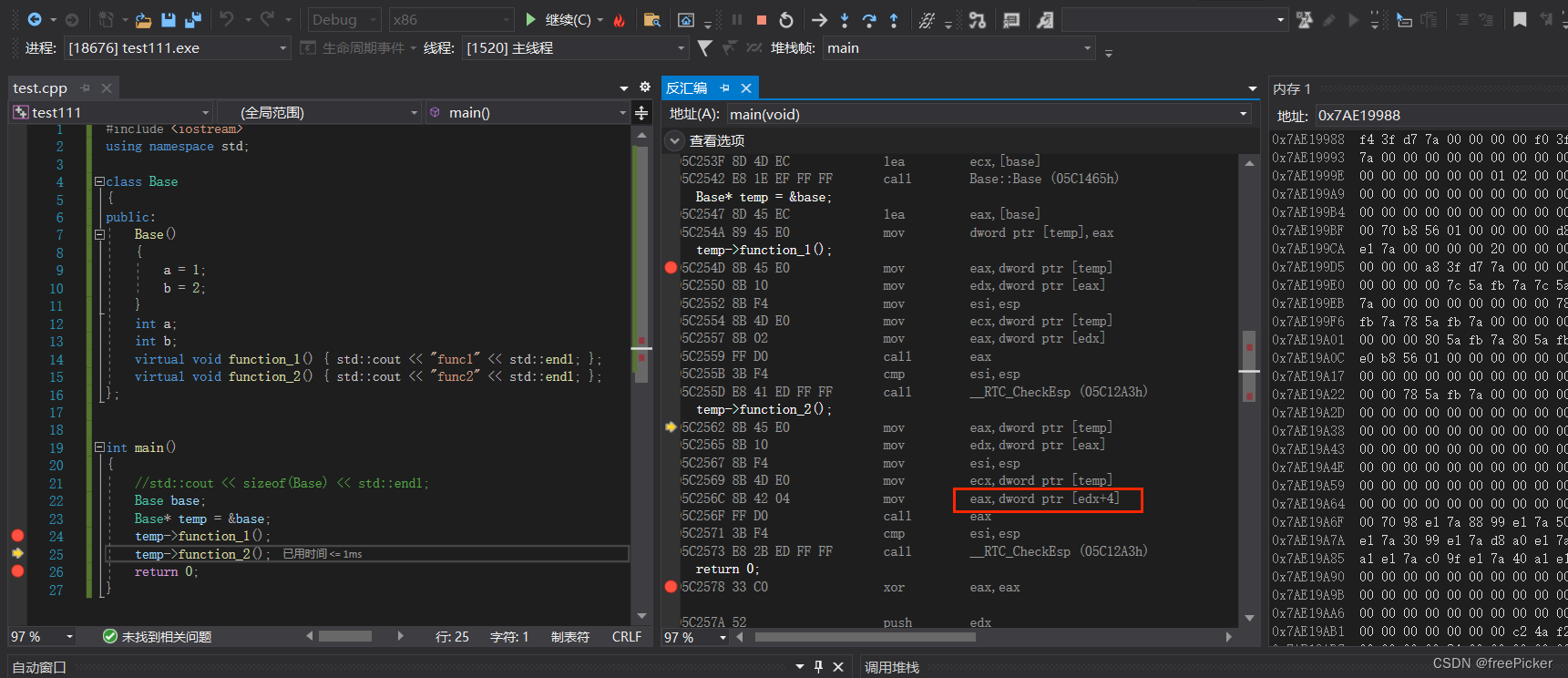The height and width of the screenshot is (678, 1568).
Task: Step Over with the curved-arrow icon
Action: coord(869,19)
